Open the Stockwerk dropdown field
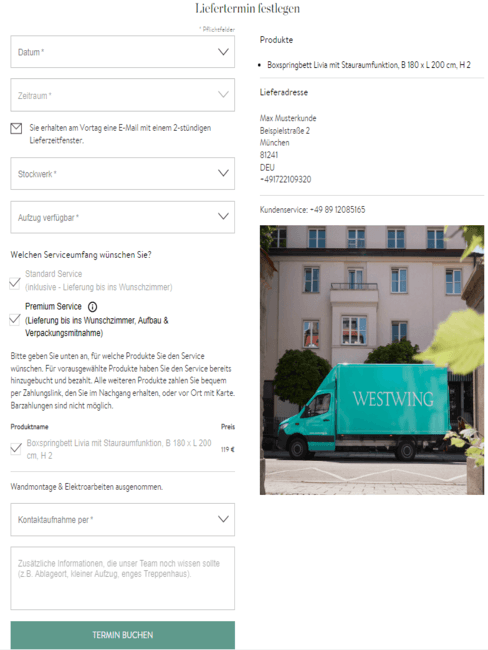The height and width of the screenshot is (650, 488). click(123, 174)
